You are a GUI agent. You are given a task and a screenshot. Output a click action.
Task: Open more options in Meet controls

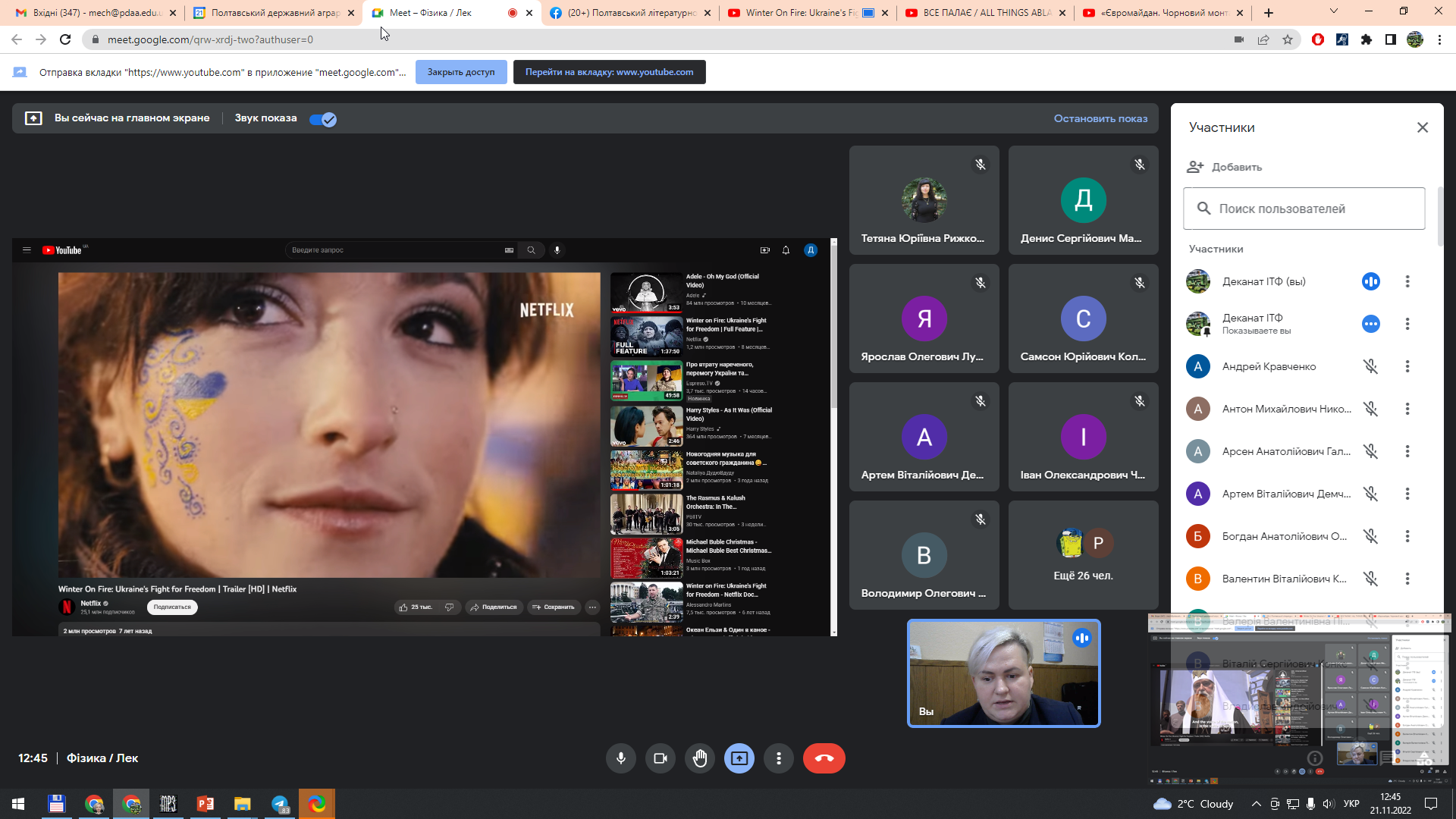(x=779, y=758)
